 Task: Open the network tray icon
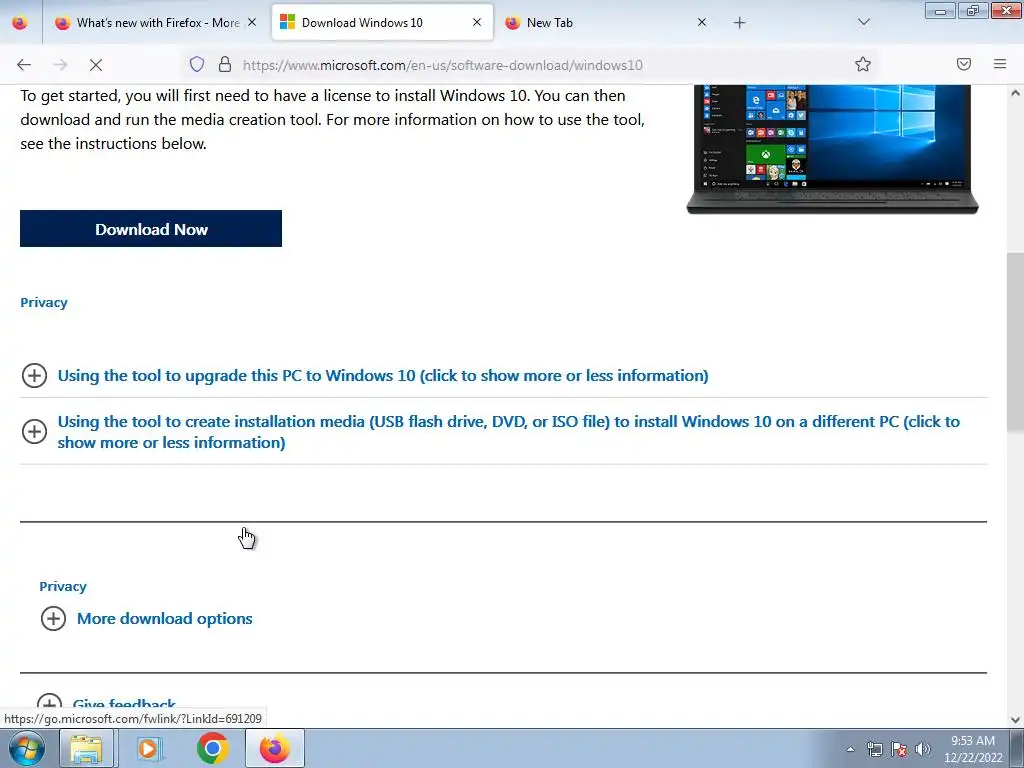point(874,749)
